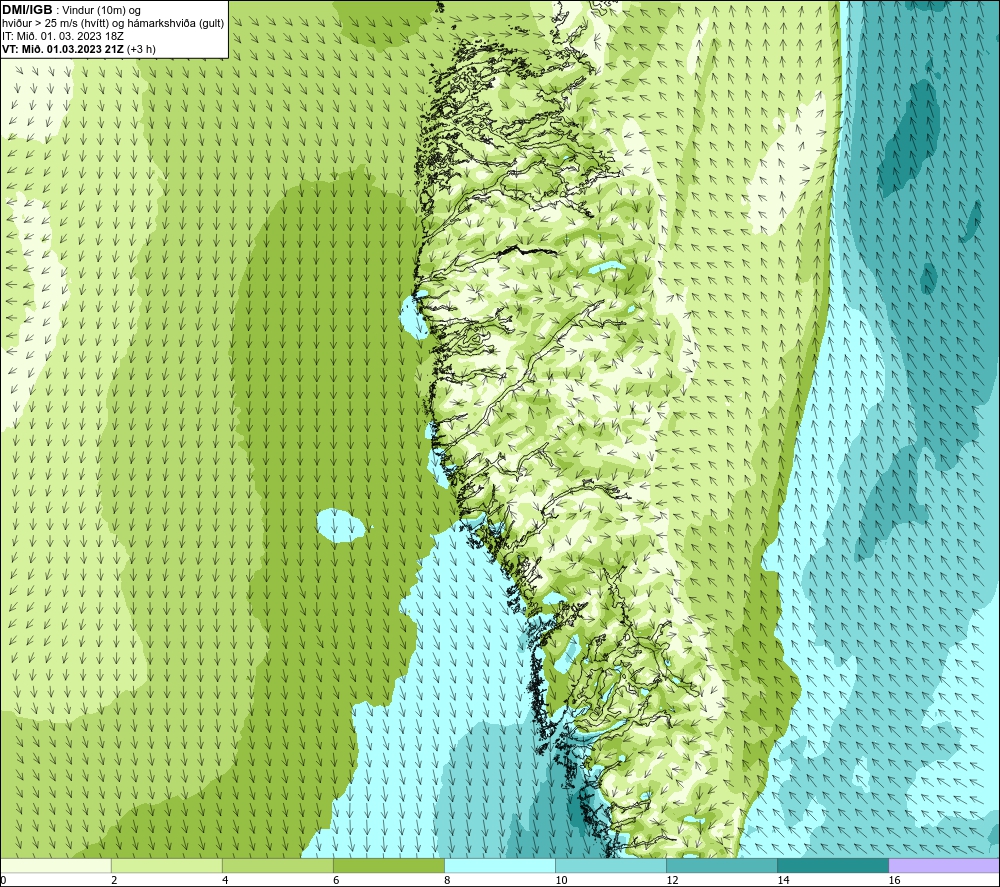Image resolution: width=1000 pixels, height=887 pixels.
Task: Click the 8–10 m/s light cyan legend swatch
Action: (500, 865)
